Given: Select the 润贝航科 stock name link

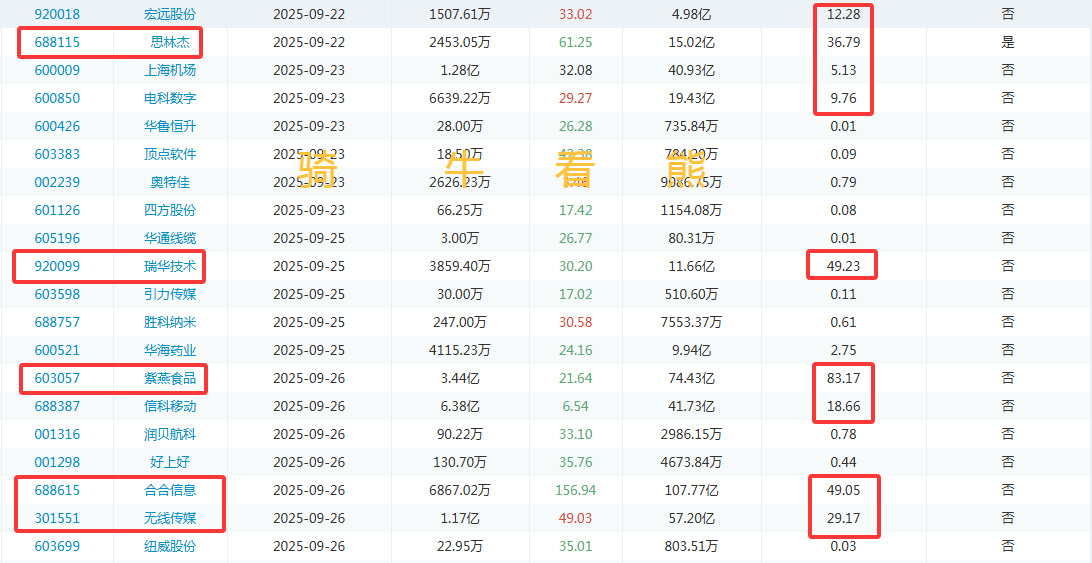Looking at the screenshot, I should tap(169, 434).
